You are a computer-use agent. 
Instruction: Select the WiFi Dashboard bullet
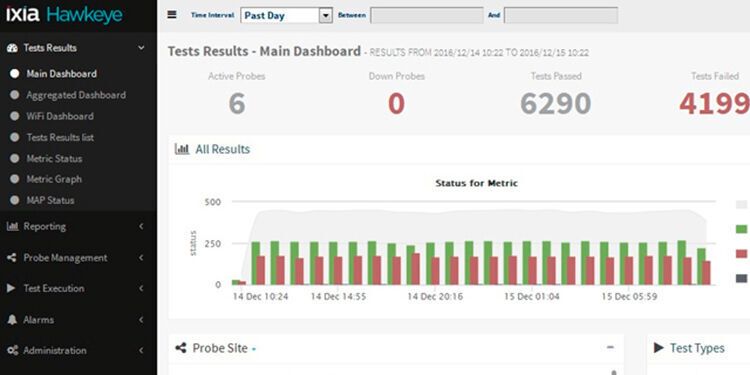pos(14,116)
